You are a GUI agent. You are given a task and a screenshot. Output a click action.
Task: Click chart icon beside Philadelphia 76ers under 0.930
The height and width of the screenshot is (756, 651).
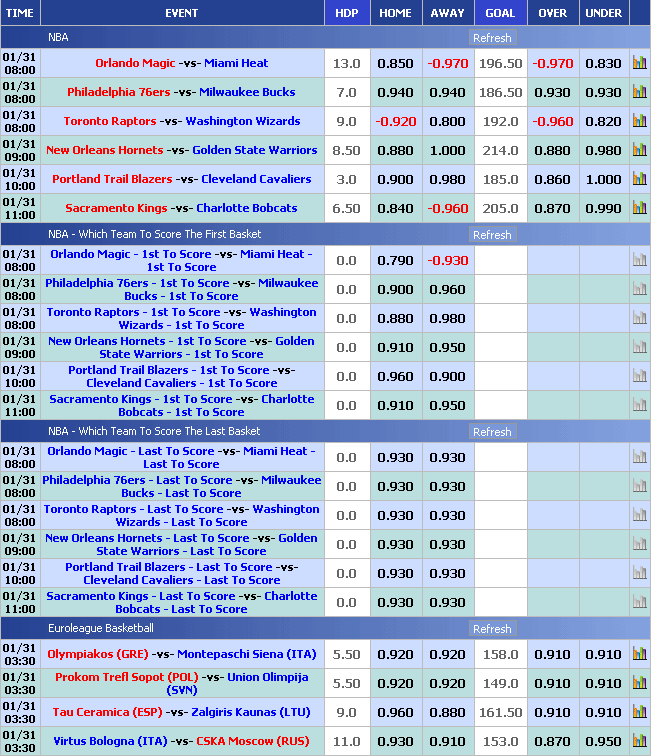tap(639, 92)
